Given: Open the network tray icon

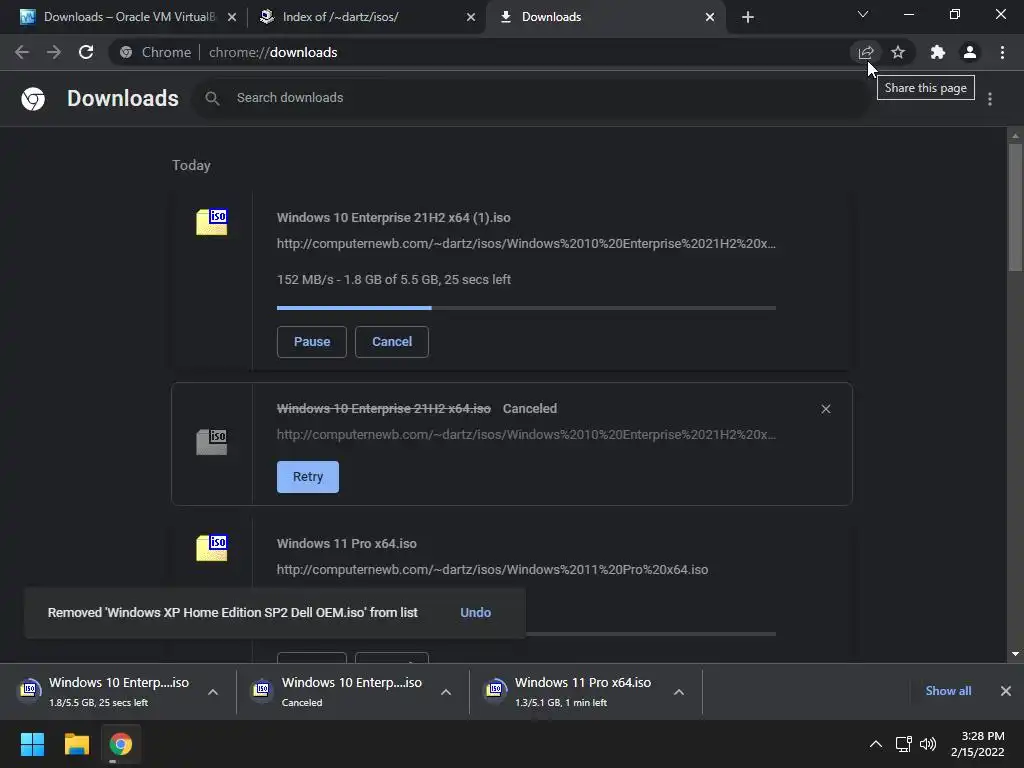Looking at the screenshot, I should [903, 744].
